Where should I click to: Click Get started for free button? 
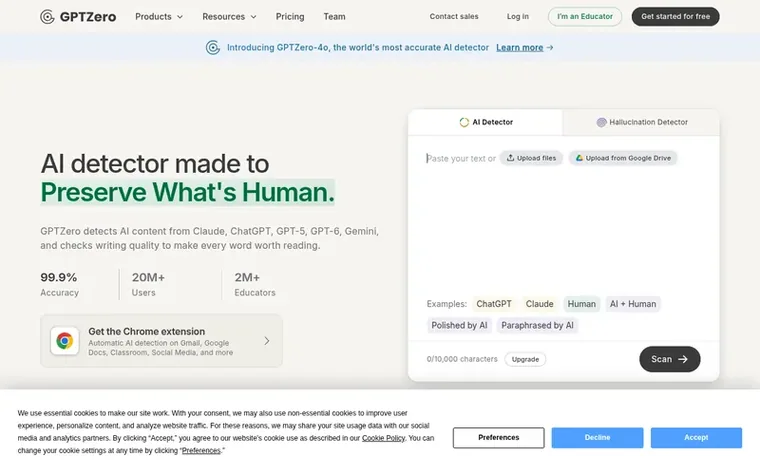(x=675, y=16)
